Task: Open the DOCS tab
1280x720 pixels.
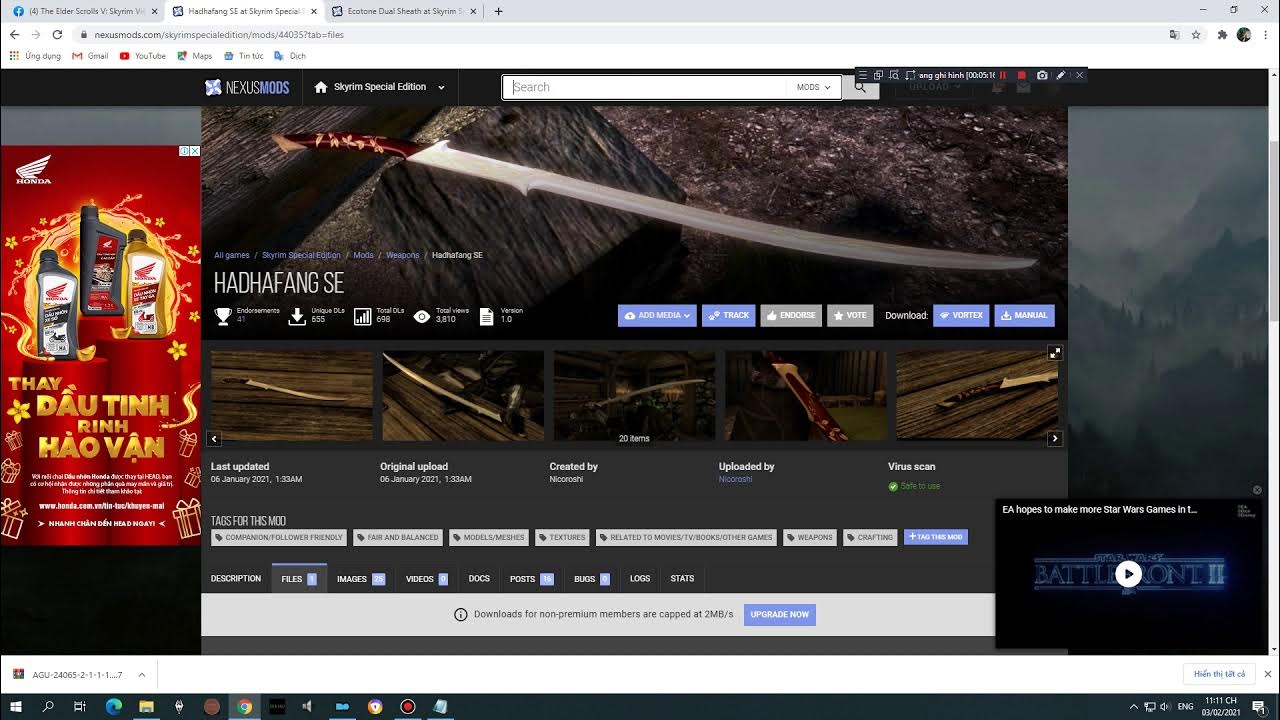Action: pyautogui.click(x=479, y=579)
